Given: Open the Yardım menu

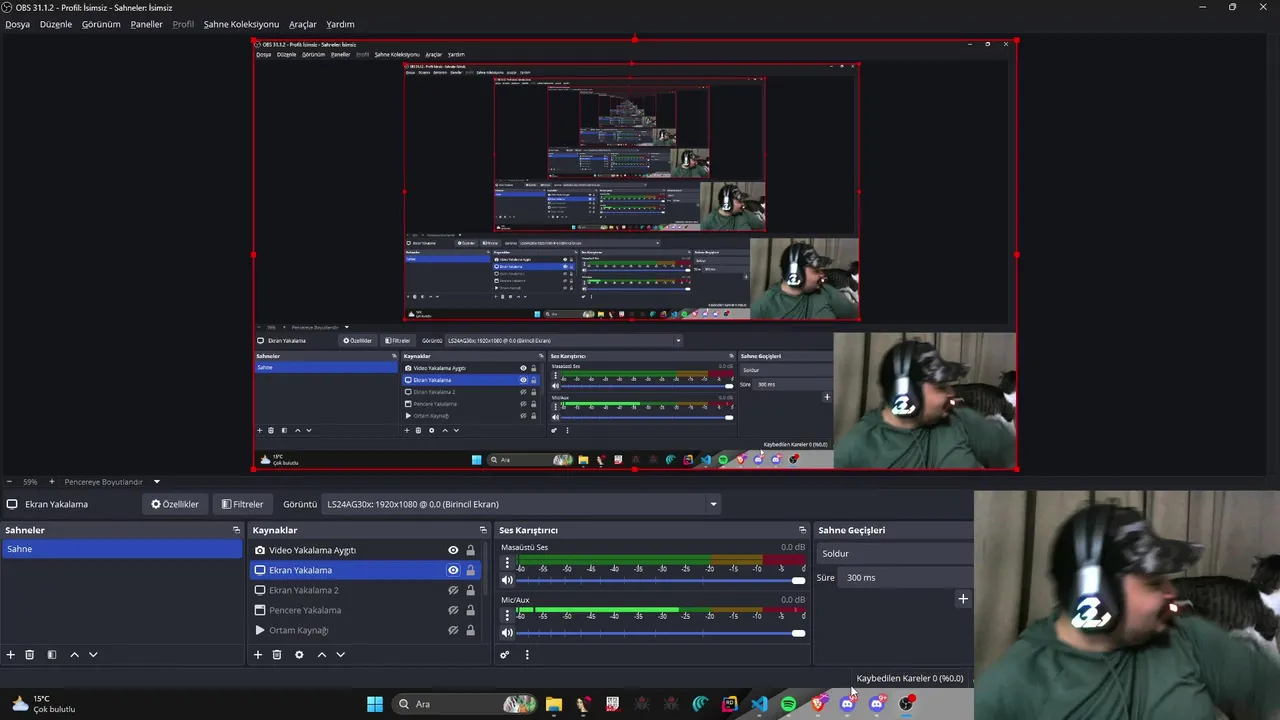Looking at the screenshot, I should 340,24.
